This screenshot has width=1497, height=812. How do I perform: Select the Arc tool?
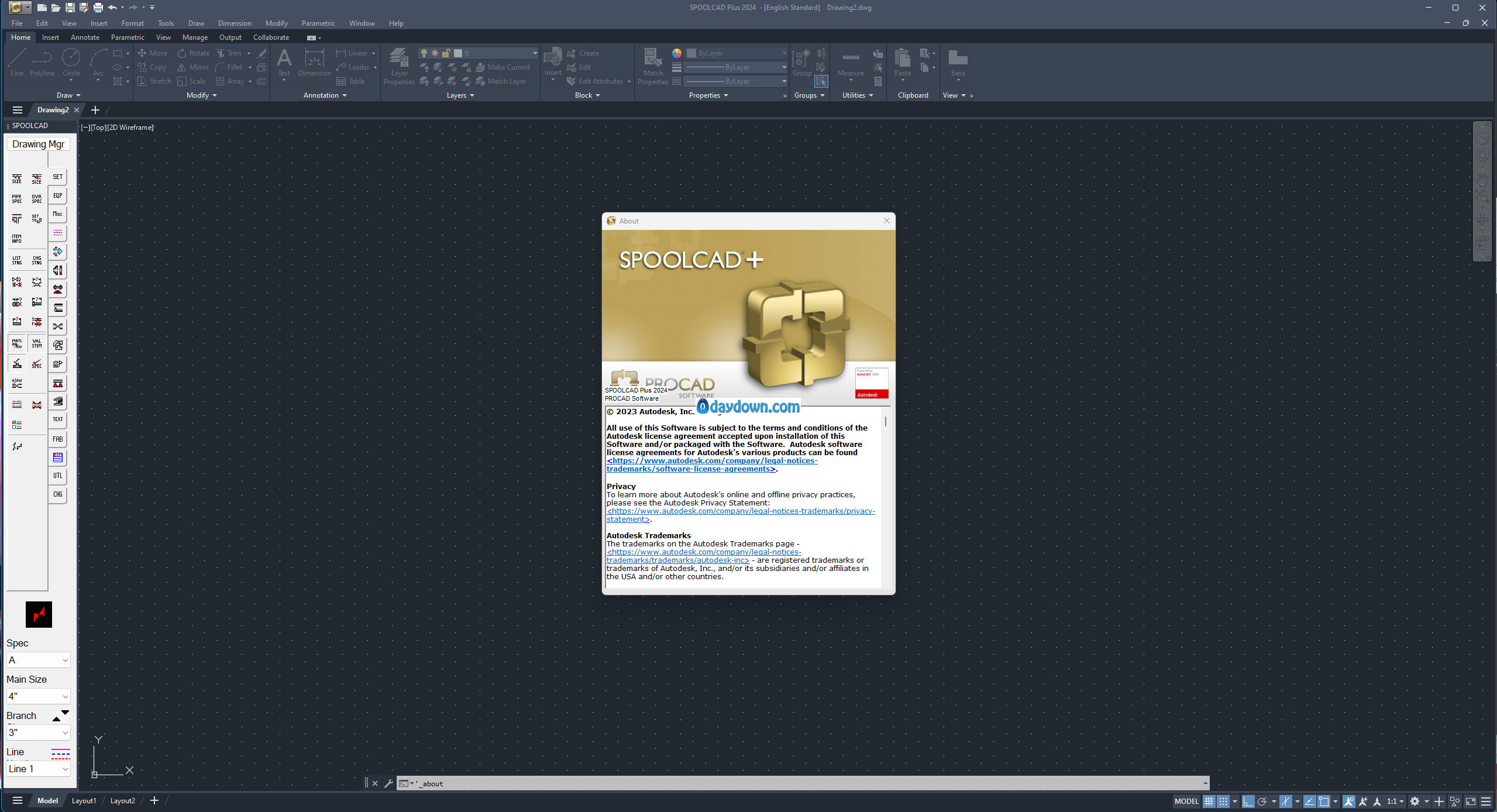pos(98,63)
